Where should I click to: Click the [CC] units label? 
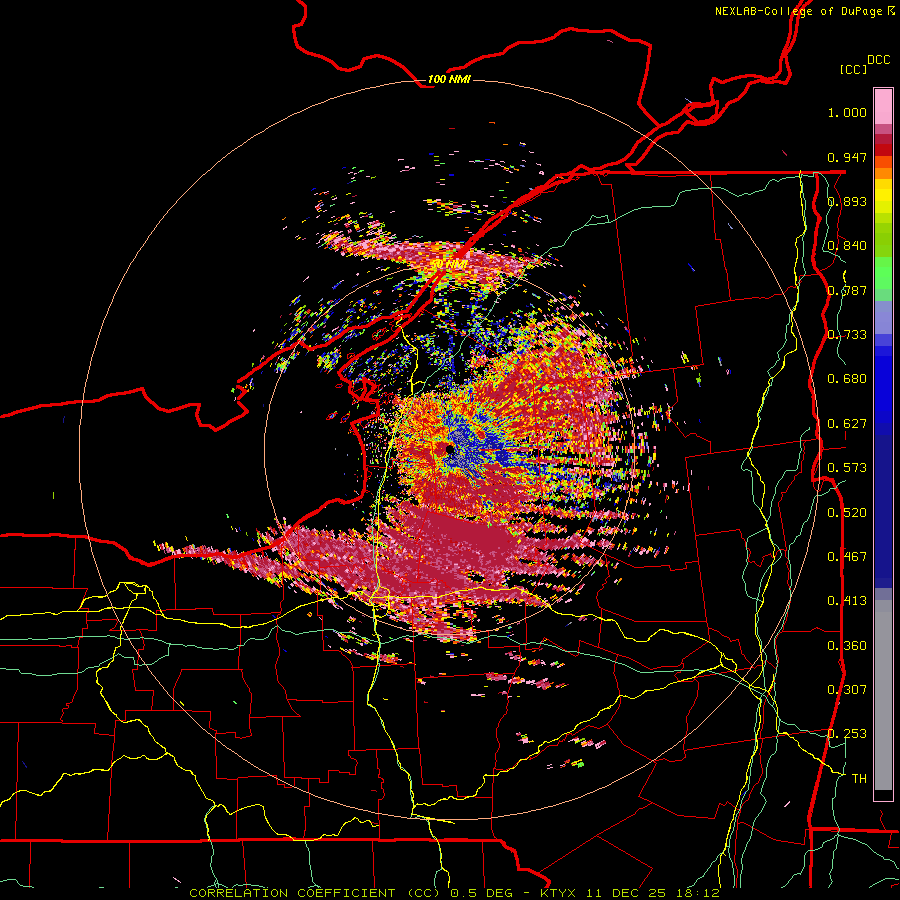854,69
